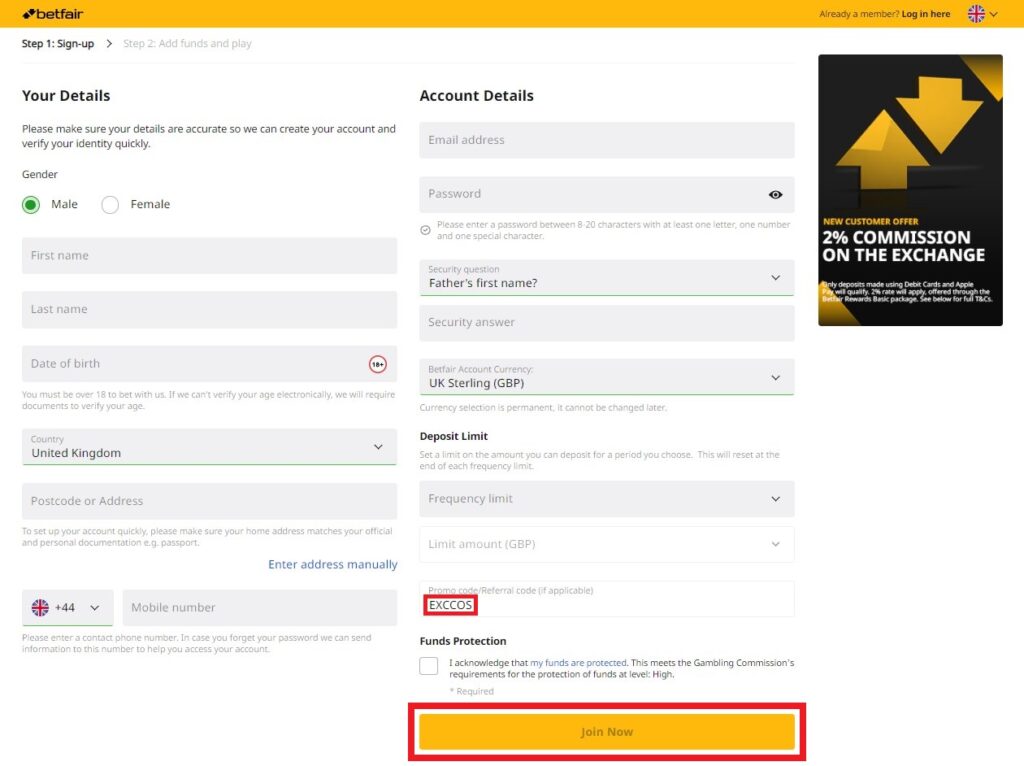
Task: Select the Male gender option
Action: 30,204
